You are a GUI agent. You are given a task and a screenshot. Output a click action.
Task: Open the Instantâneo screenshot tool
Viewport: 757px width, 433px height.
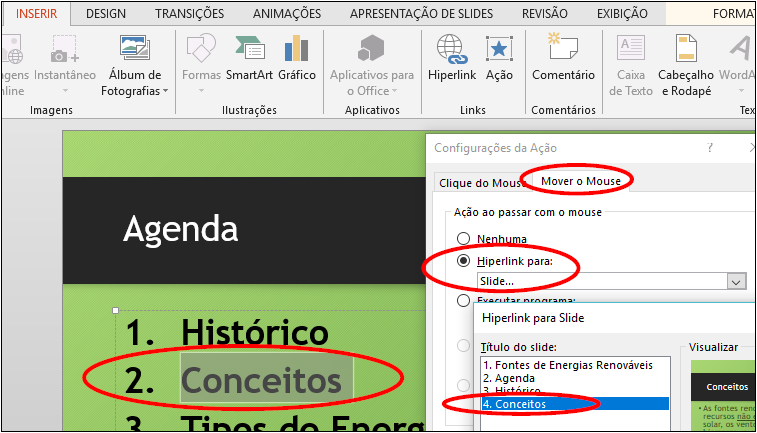(64, 63)
